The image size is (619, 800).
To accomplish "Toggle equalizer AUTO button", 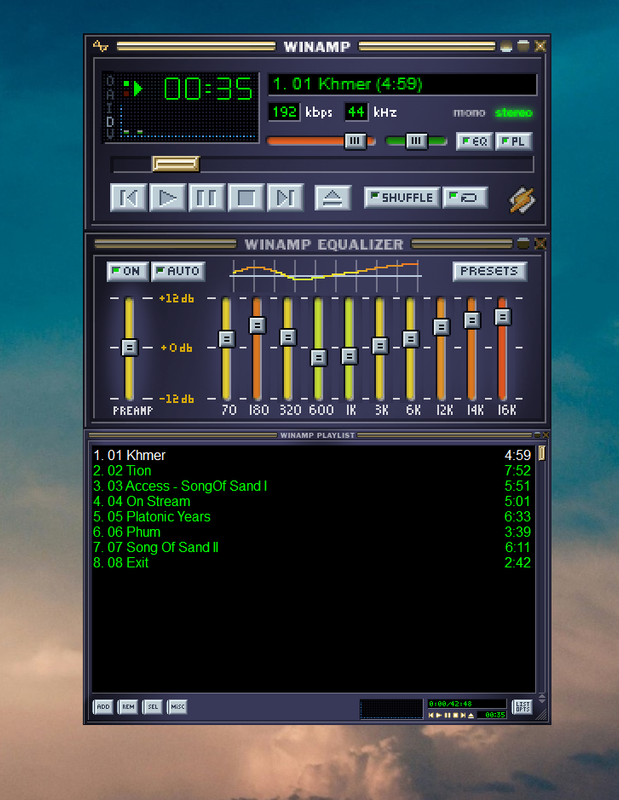I will 178,271.
